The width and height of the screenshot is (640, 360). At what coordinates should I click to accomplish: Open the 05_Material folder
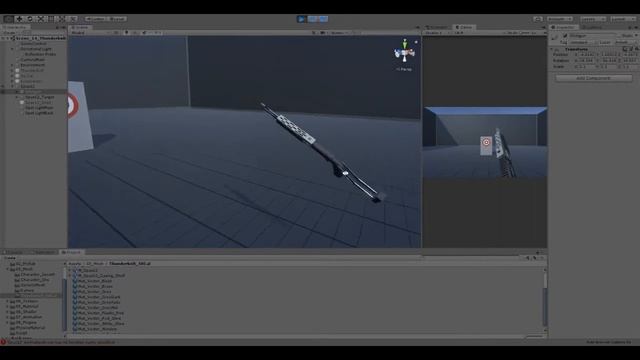(27, 307)
